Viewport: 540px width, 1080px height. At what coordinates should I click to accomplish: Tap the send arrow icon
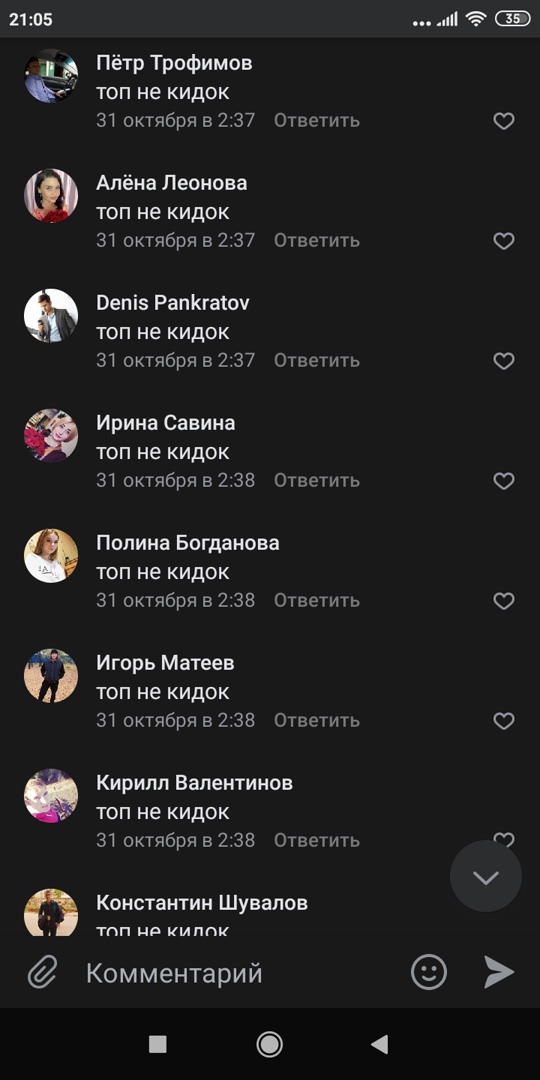coord(499,973)
